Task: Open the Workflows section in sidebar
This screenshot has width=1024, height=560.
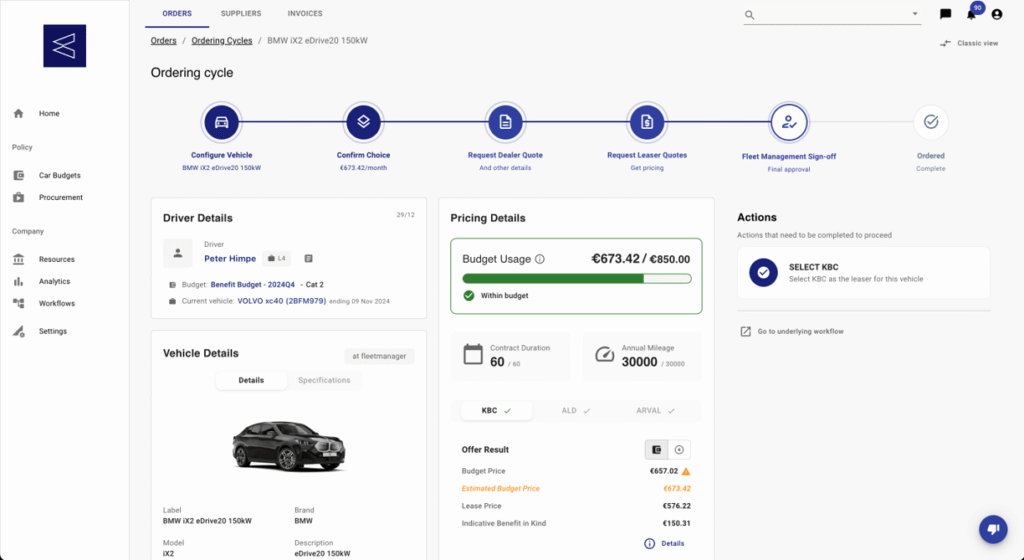Action: 56,303
